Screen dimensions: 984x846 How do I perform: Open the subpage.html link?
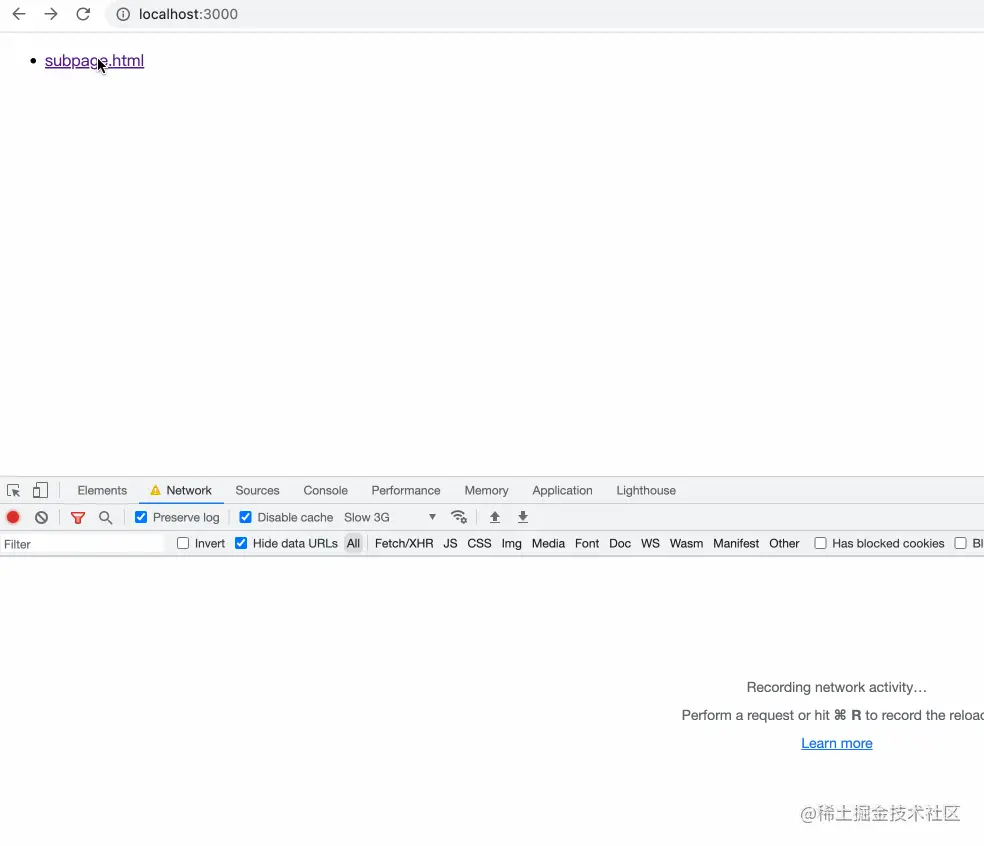[94, 61]
